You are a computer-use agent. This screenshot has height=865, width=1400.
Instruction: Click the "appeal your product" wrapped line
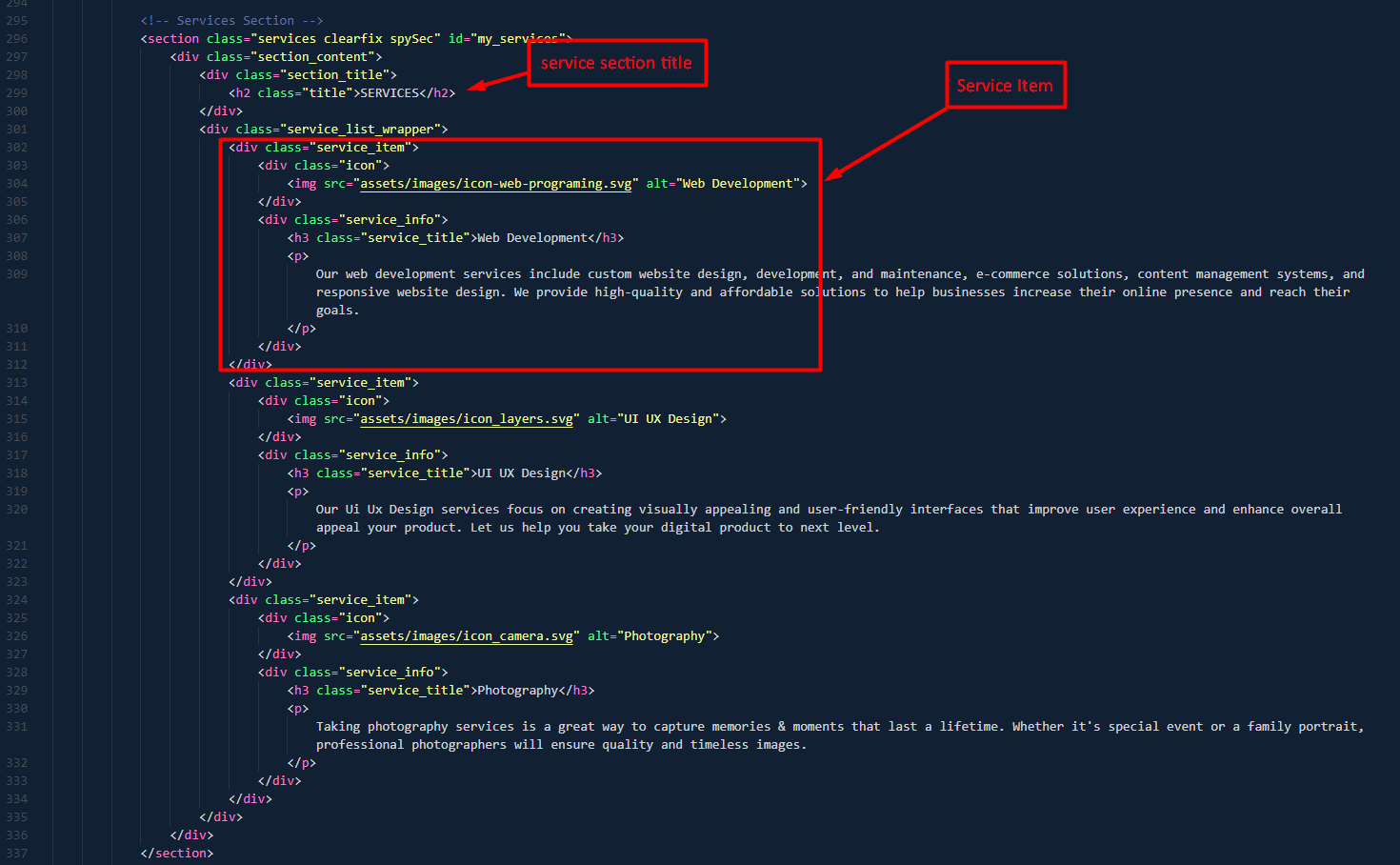point(598,527)
